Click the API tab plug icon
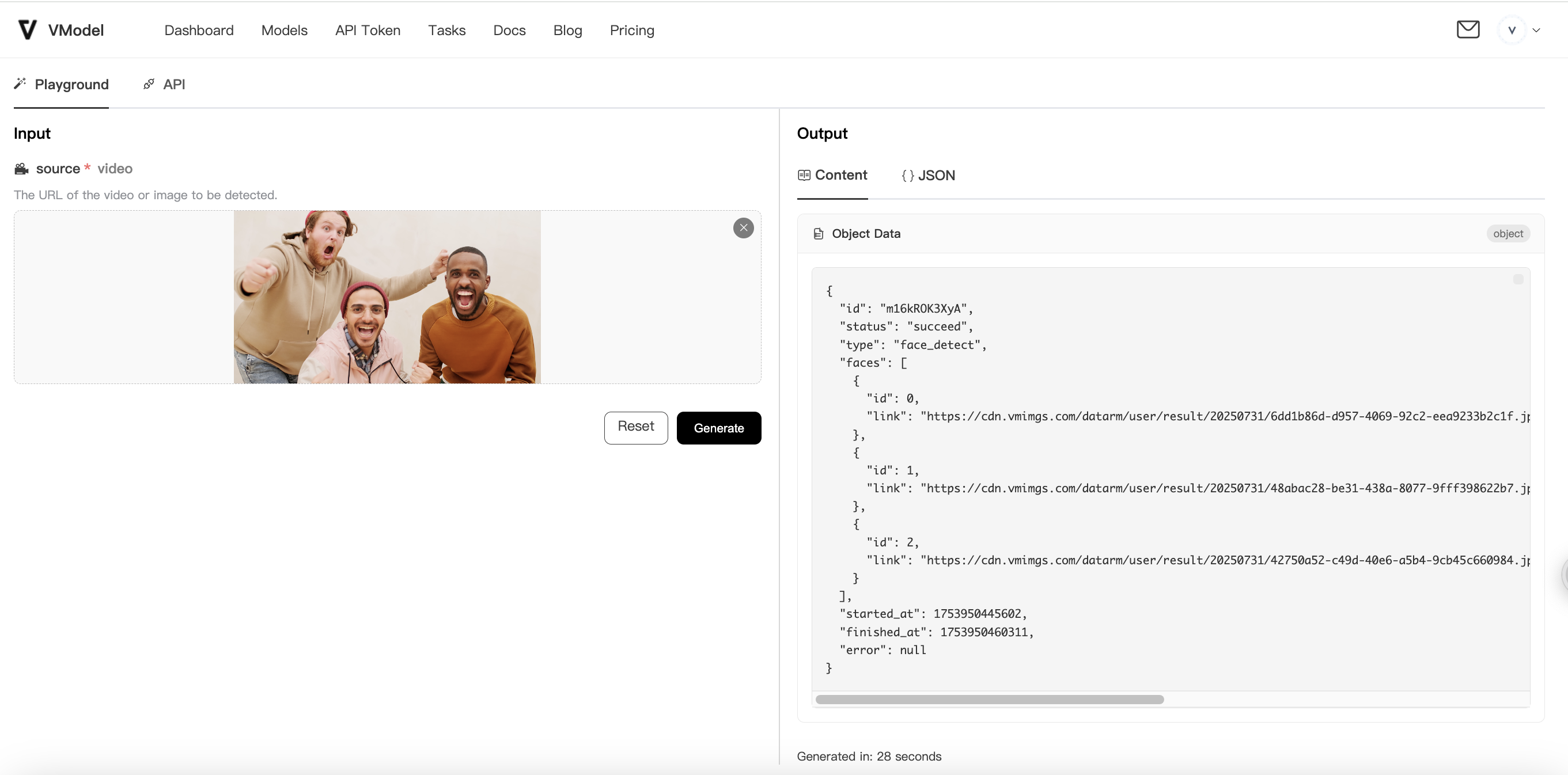The width and height of the screenshot is (1568, 775). tap(149, 84)
